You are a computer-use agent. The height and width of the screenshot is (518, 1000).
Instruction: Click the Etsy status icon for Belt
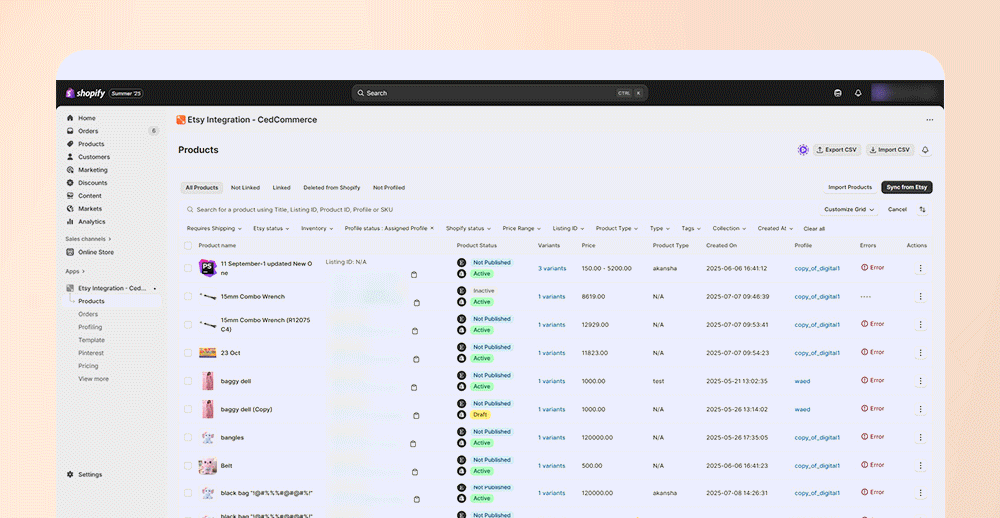[x=462, y=460]
